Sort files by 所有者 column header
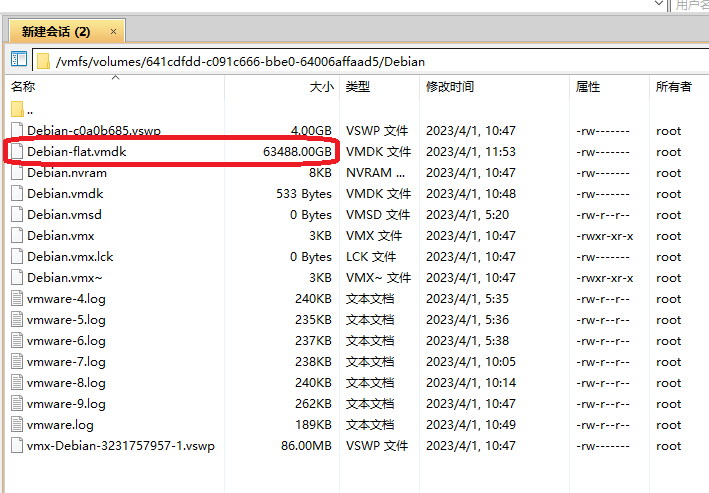This screenshot has width=709, height=493. (674, 87)
